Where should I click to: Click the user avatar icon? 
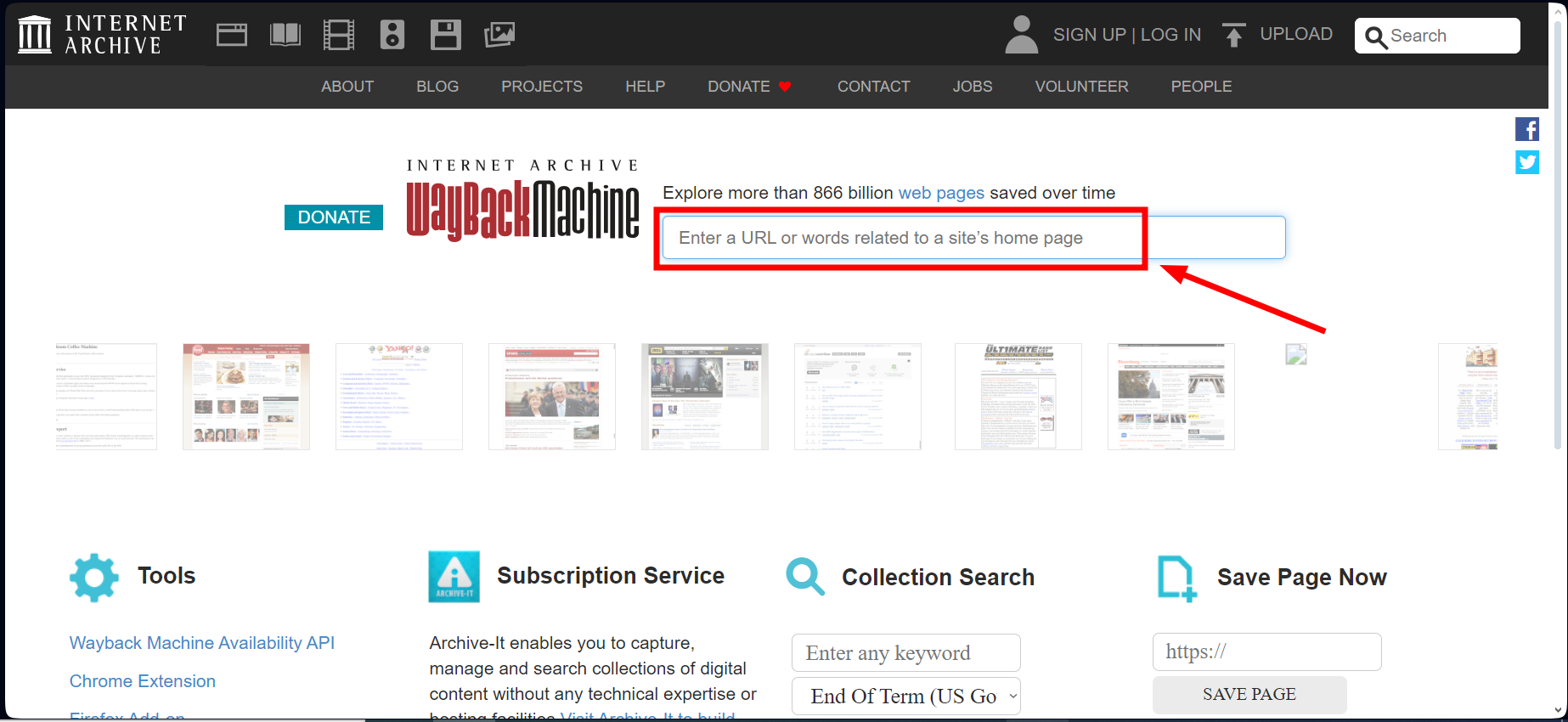pos(1022,35)
